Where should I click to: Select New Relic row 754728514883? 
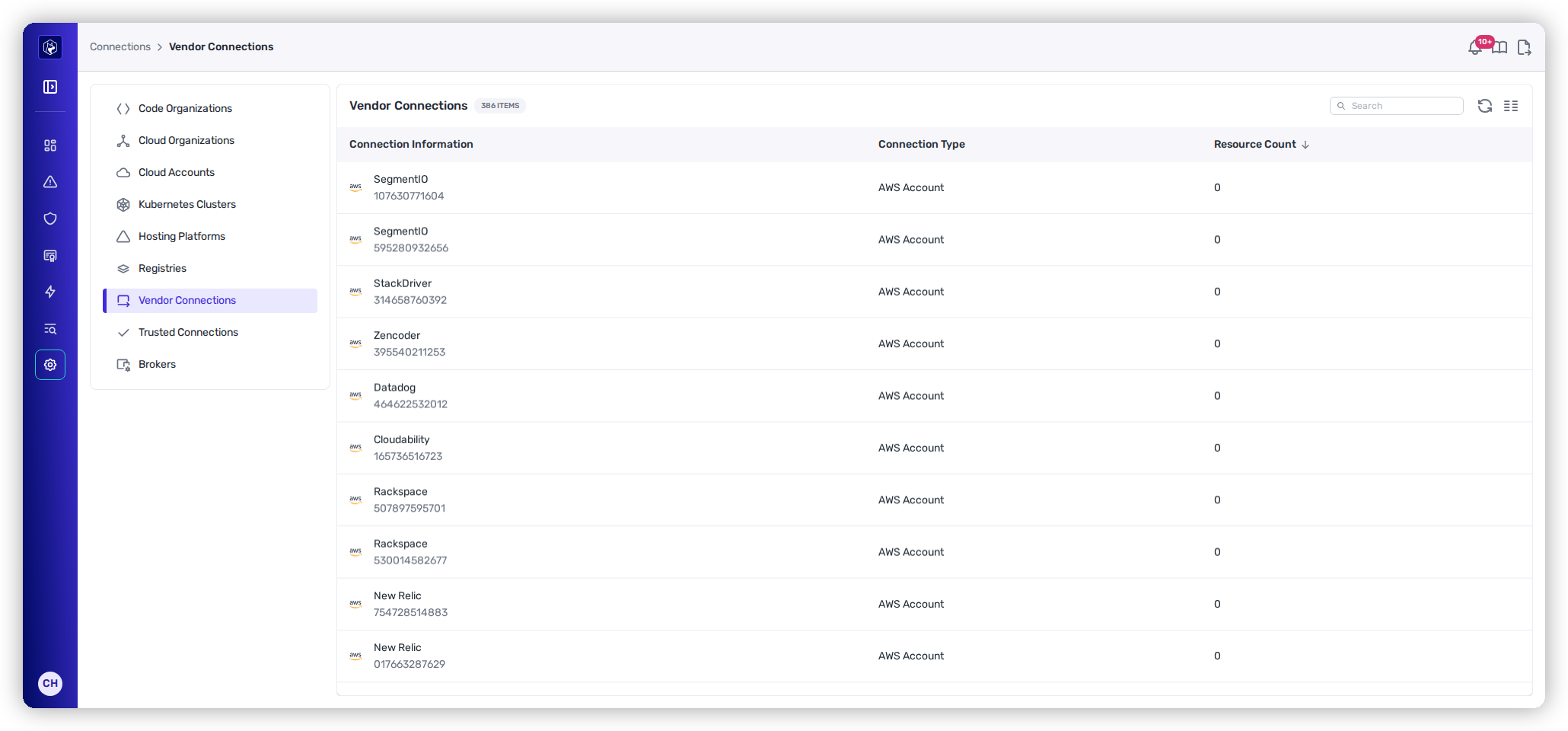[x=934, y=605]
